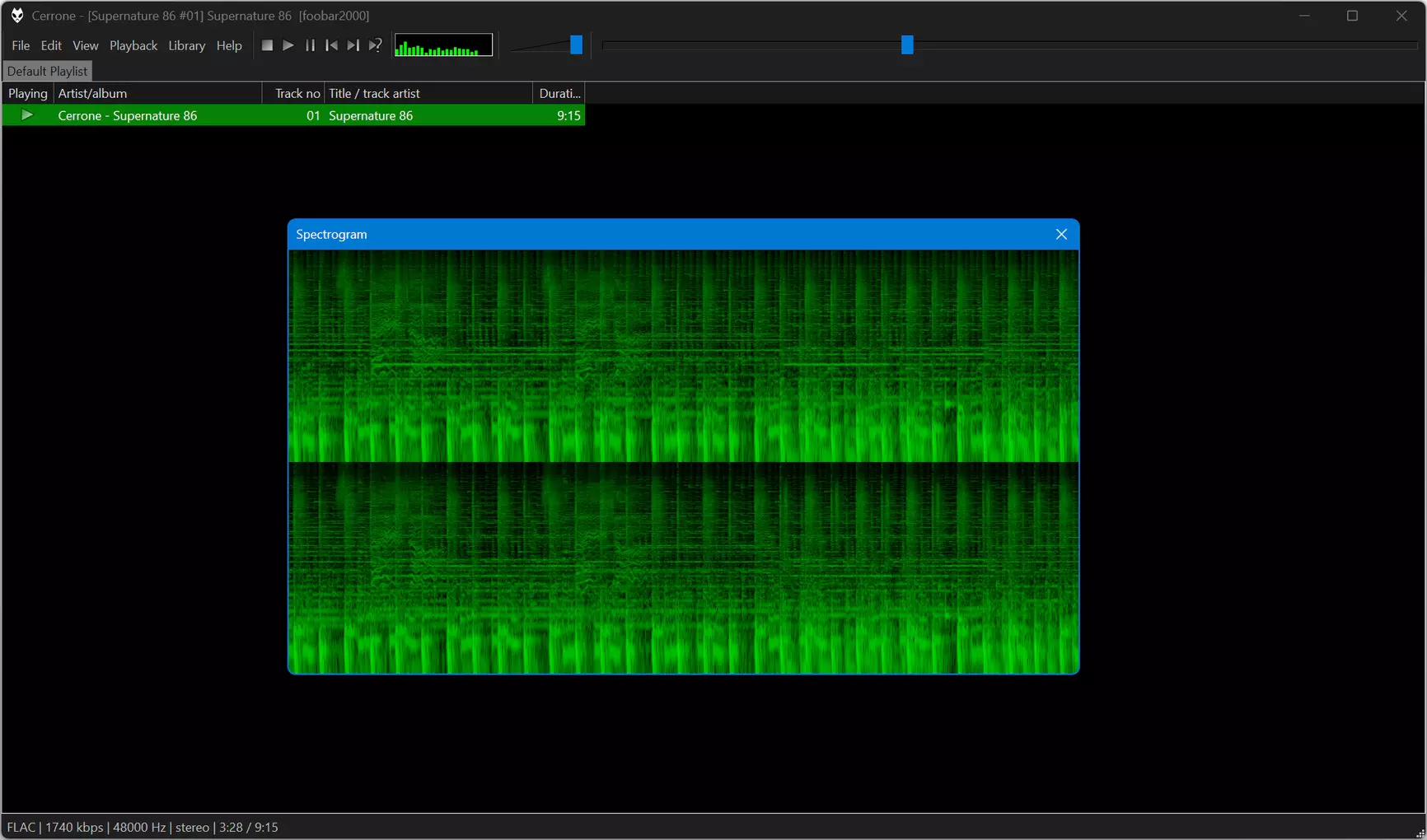Click the spectrum visualizer in the toolbar
Image resolution: width=1427 pixels, height=840 pixels.
(x=443, y=45)
